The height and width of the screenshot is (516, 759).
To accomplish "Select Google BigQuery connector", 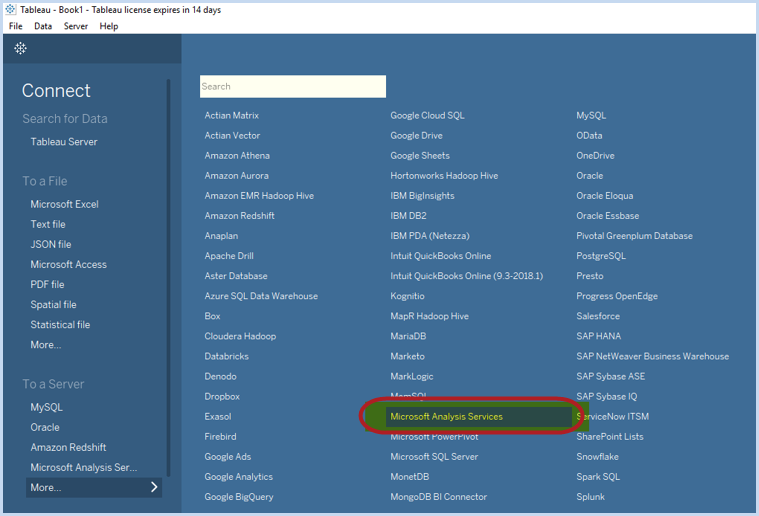I will coord(239,497).
